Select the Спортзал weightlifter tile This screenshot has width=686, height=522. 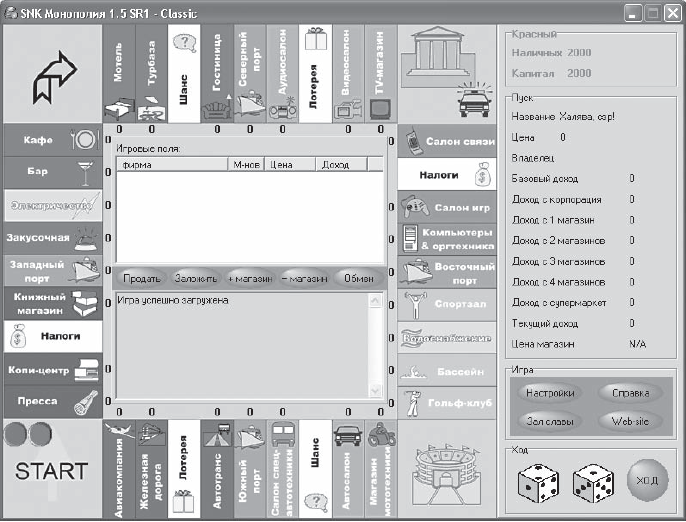pos(447,305)
